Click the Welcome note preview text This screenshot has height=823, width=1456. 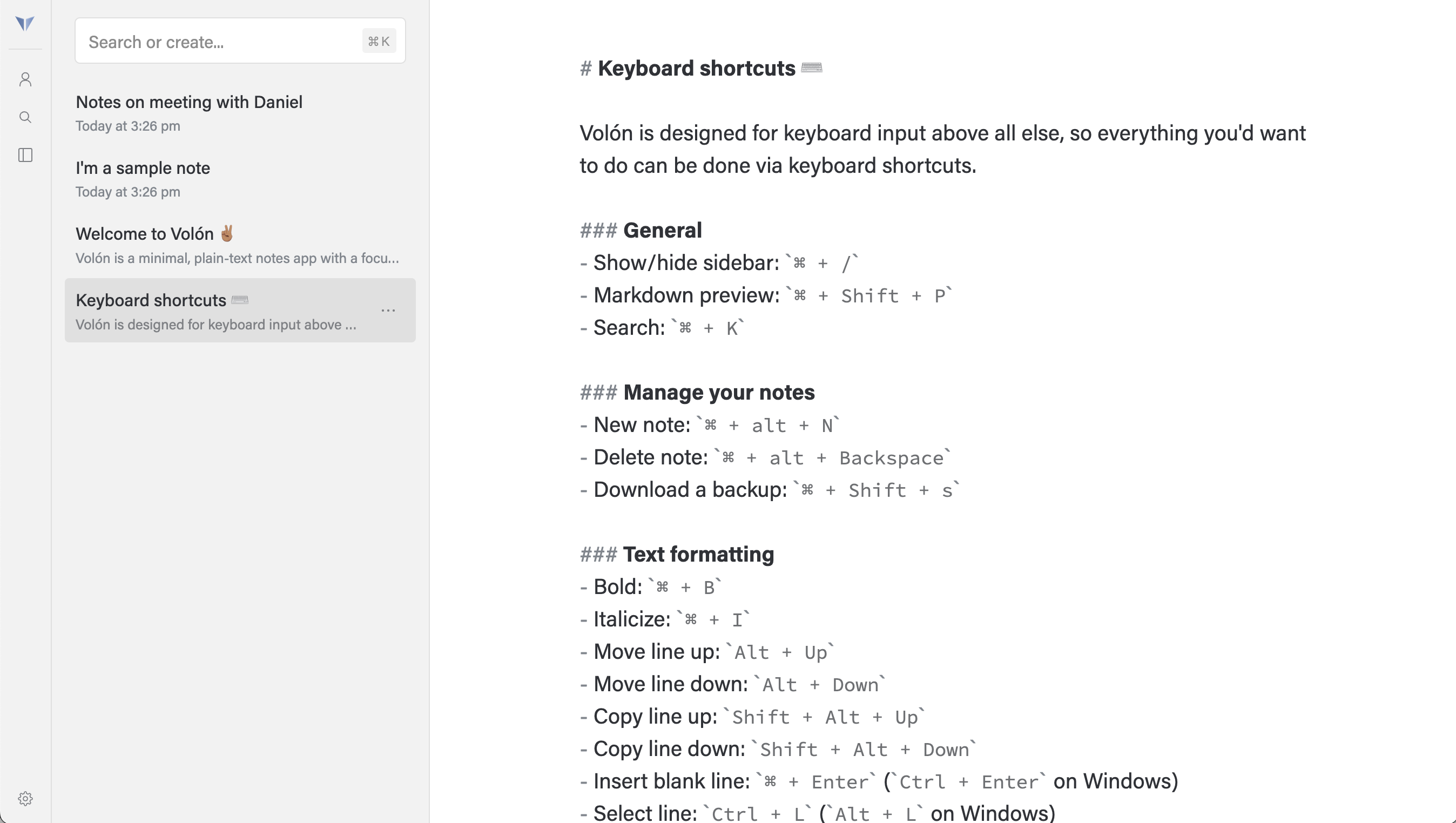point(238,258)
